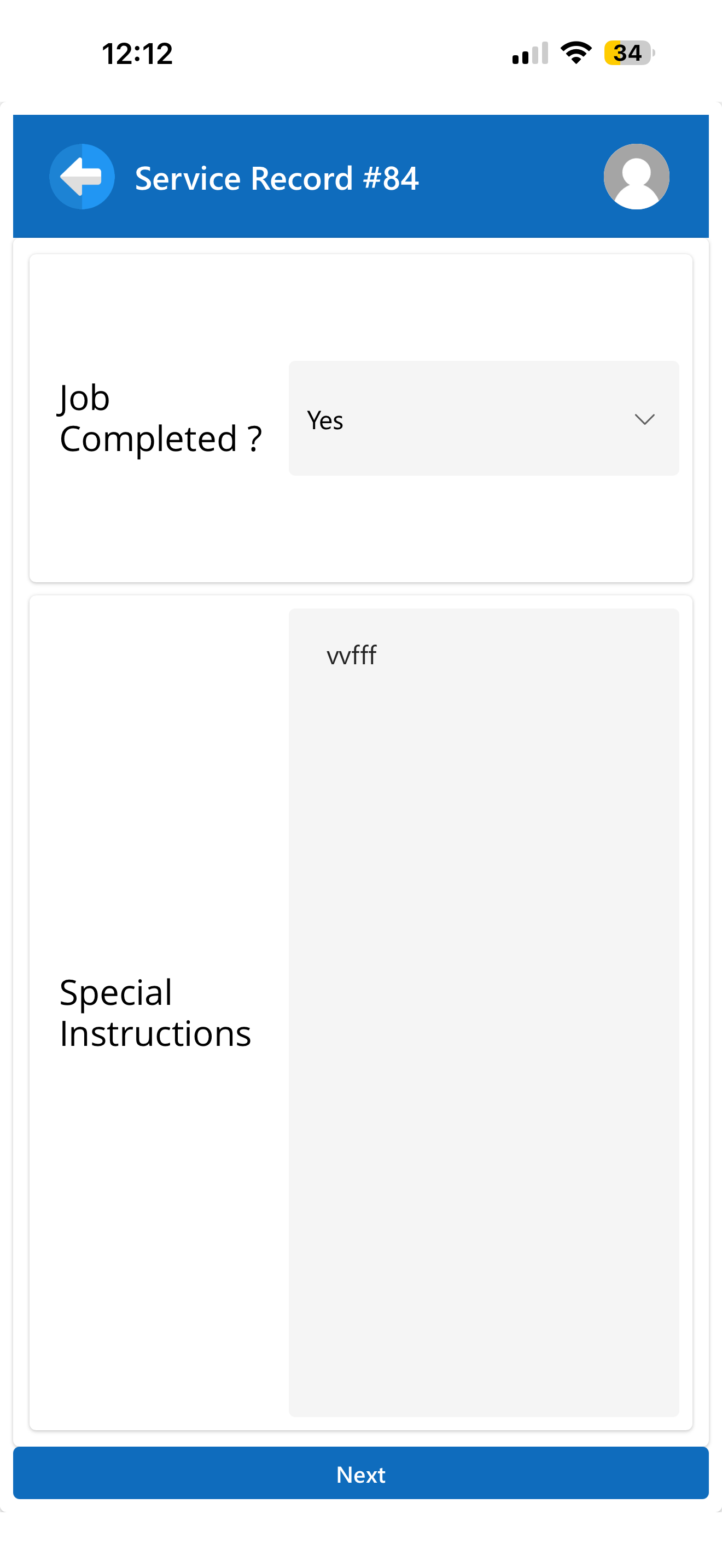Tap the 12:12 clock in status bar
Screen dimensions: 722x1568
point(137,54)
